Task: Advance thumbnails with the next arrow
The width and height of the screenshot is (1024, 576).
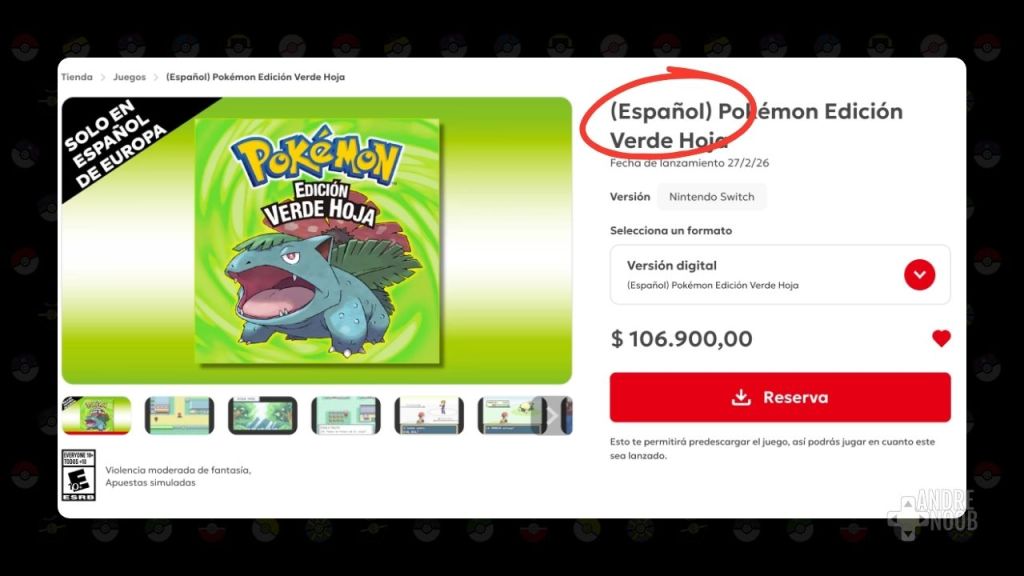Action: coord(552,415)
